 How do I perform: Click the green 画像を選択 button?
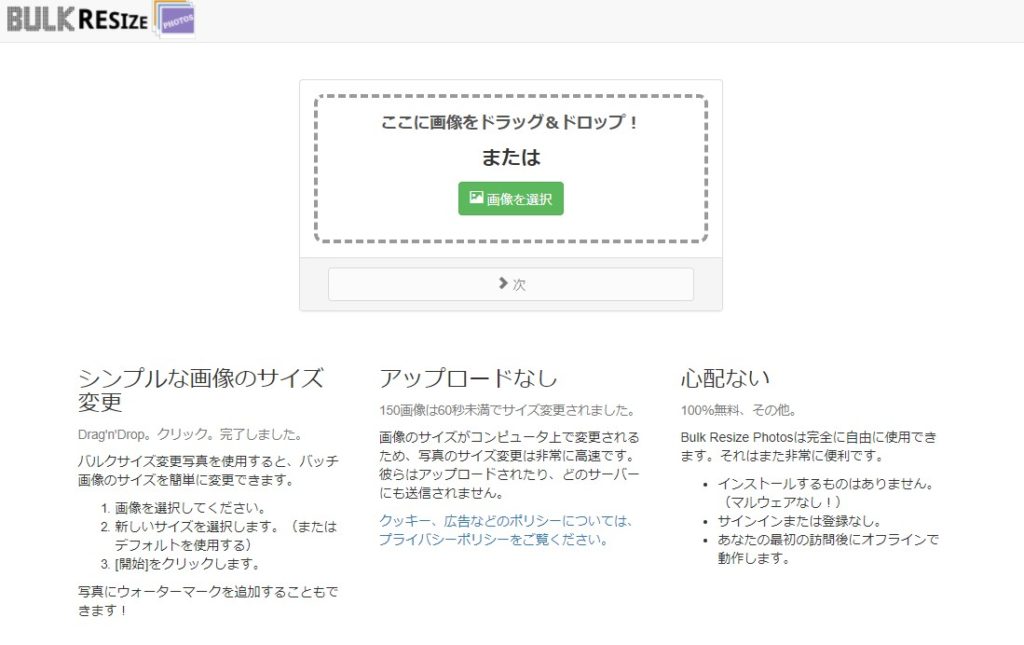click(x=511, y=198)
